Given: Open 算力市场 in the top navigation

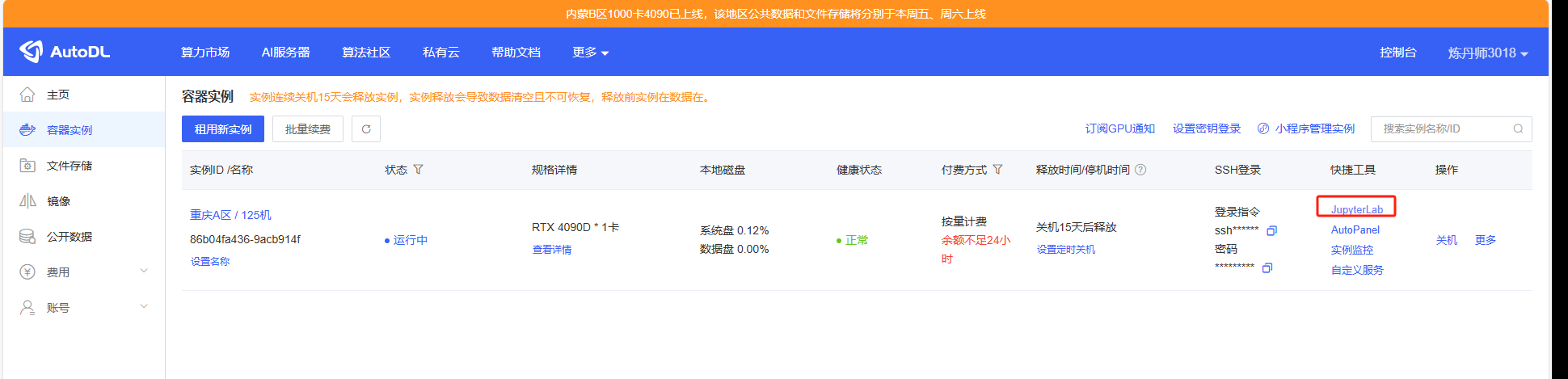Looking at the screenshot, I should click(205, 53).
